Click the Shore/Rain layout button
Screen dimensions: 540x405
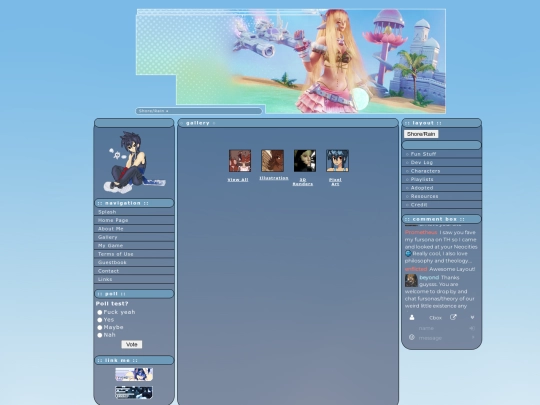[421, 134]
